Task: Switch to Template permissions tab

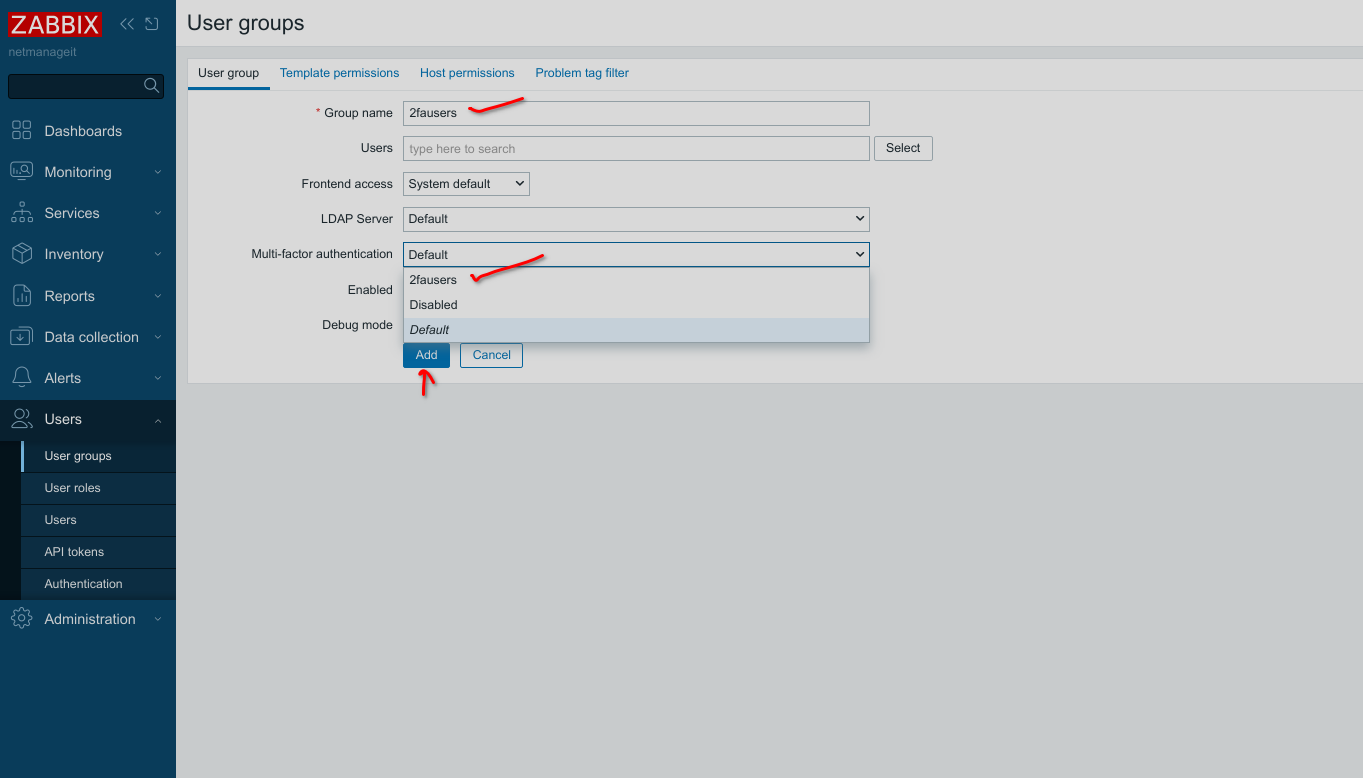Action: pyautogui.click(x=339, y=73)
